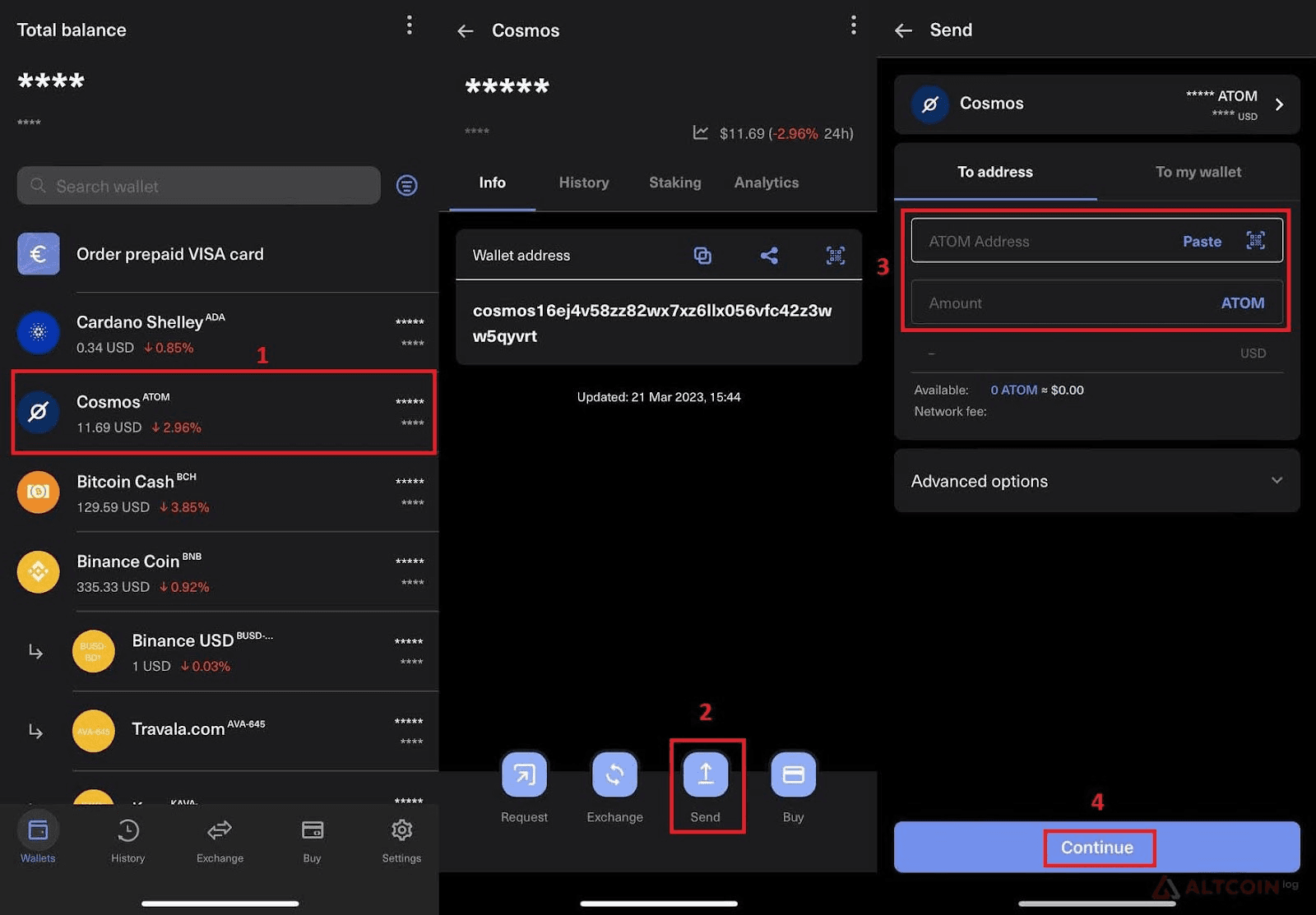Copy the Cosmos wallet address
This screenshot has width=1316, height=915.
point(702,256)
